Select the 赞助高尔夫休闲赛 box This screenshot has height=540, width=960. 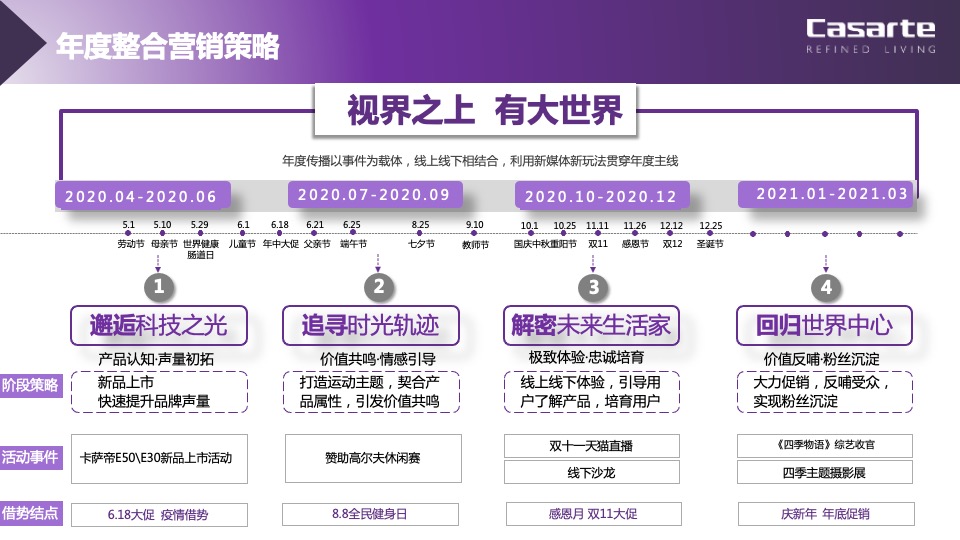pos(373,459)
